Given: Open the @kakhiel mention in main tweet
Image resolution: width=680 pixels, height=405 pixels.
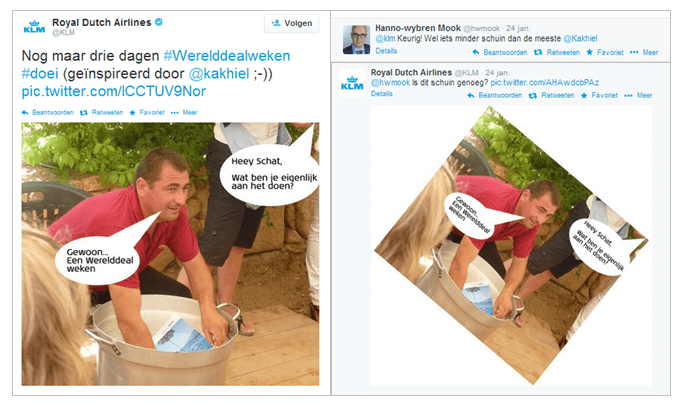Looking at the screenshot, I should (x=219, y=73).
